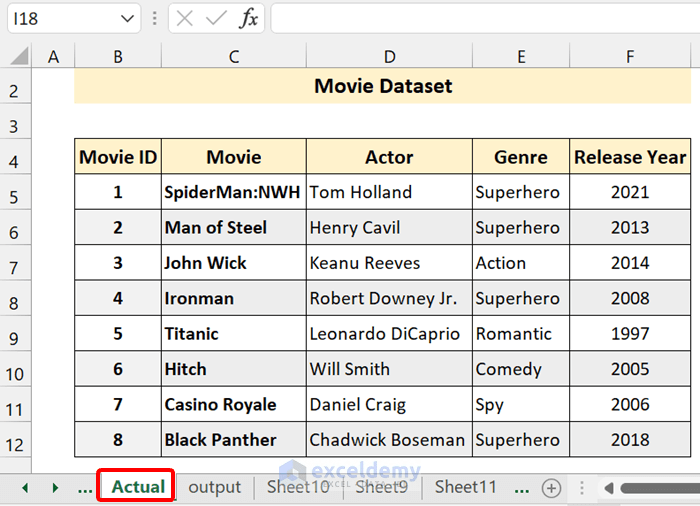Select the Tom Holland cell
The width and height of the screenshot is (700, 506).
coord(389,192)
